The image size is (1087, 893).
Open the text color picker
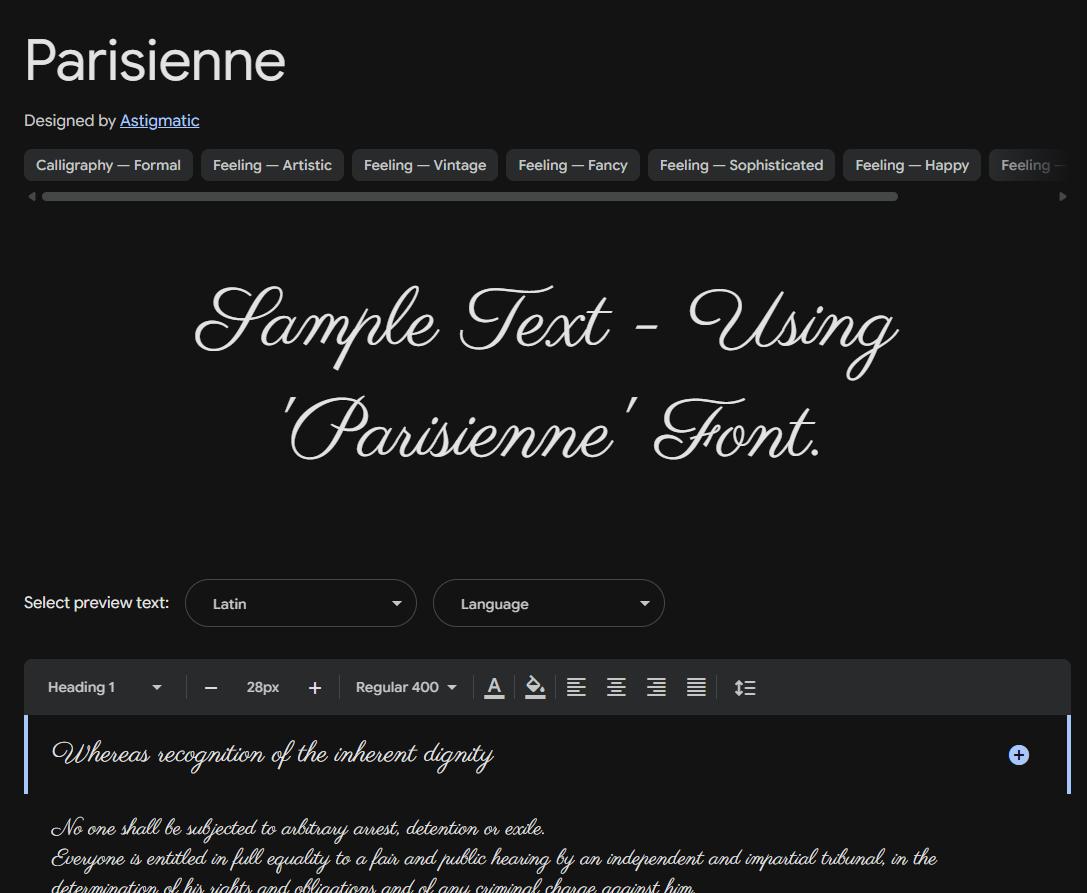[x=494, y=688]
